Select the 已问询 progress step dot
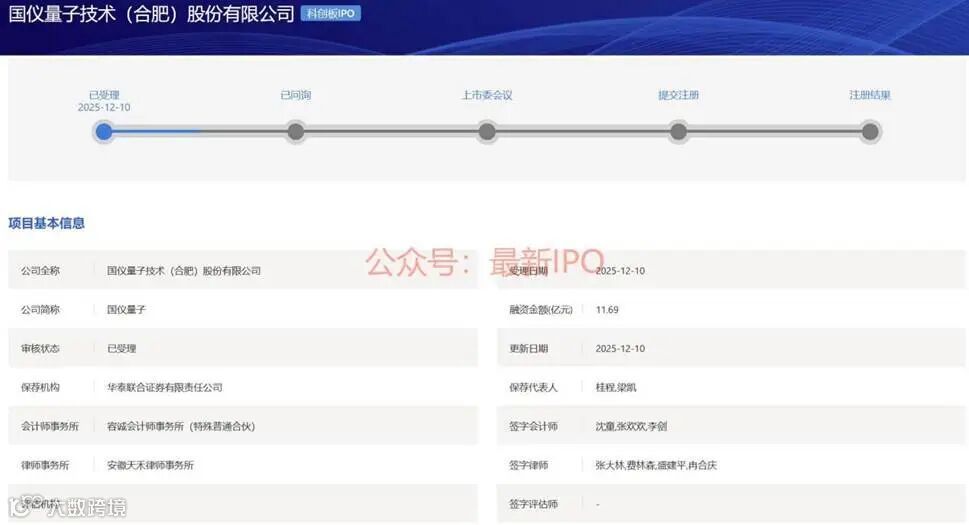 coord(296,132)
